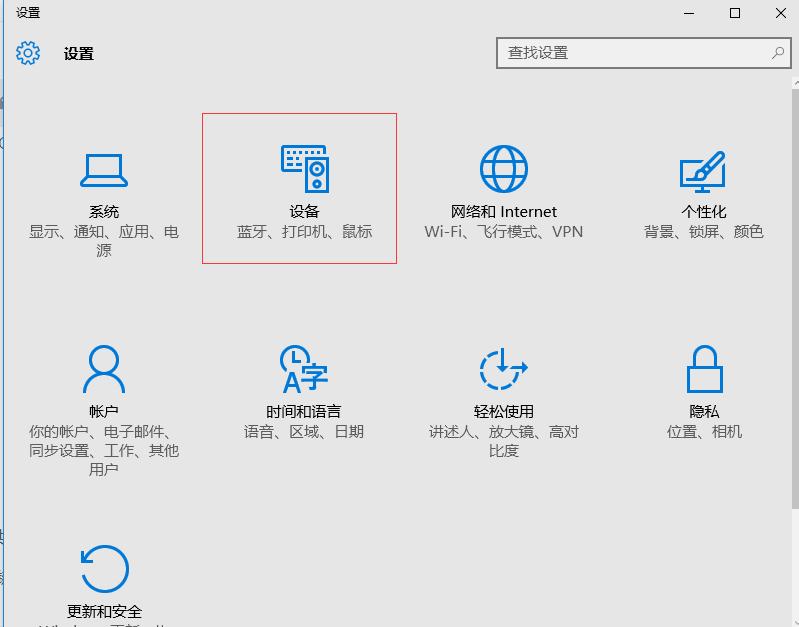Click the 个性化 title label
This screenshot has height=627, width=799.
(704, 212)
